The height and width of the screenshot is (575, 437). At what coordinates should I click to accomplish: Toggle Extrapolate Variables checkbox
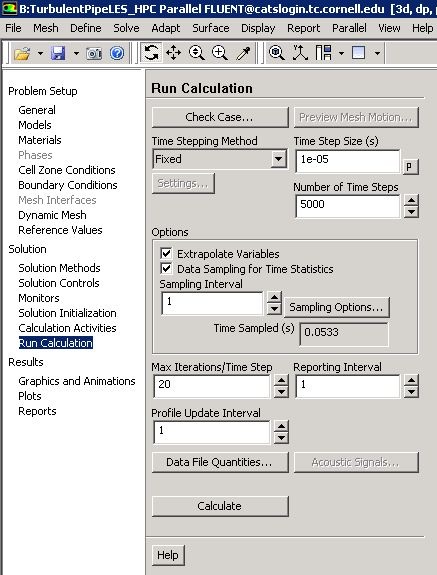[166, 253]
